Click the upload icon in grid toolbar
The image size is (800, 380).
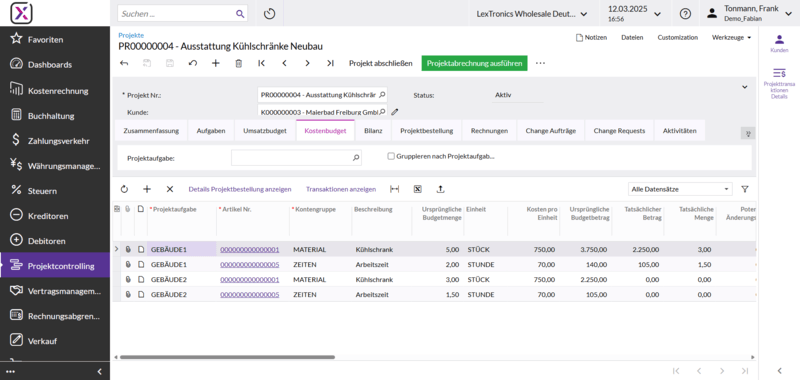click(x=440, y=189)
